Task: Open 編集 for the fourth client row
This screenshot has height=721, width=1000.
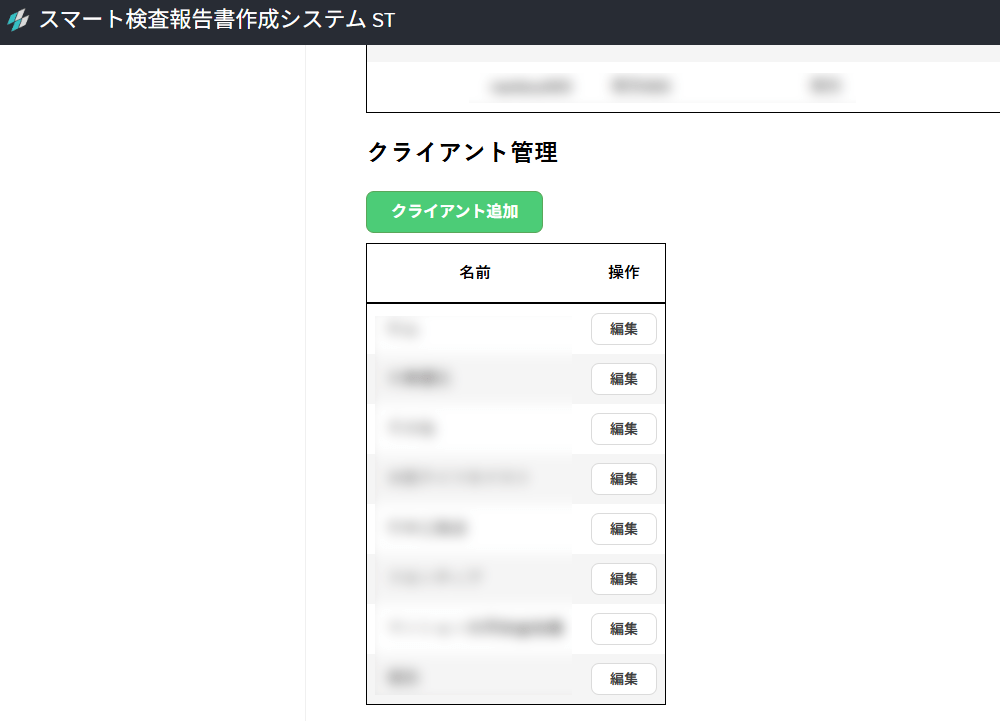Action: click(x=623, y=479)
